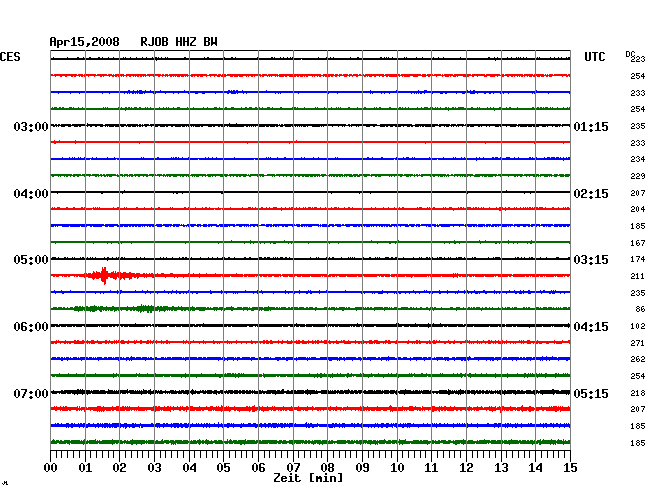The height and width of the screenshot is (494, 650).
Task: Select the 02:15 UTC time label
Action: (591, 194)
